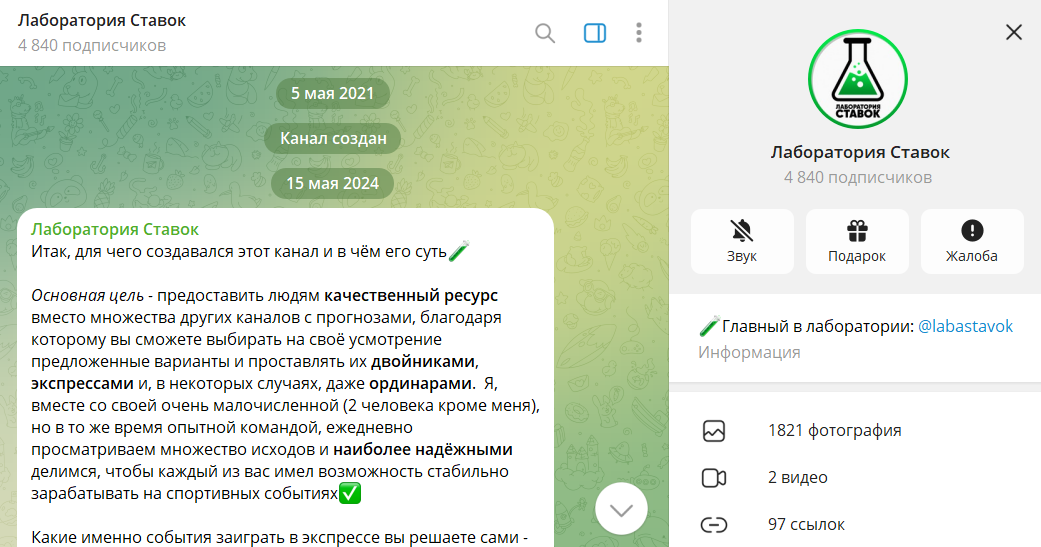This screenshot has width=1041, height=547.
Task: Click the 5 мая 2021 date badge
Action: 332,94
